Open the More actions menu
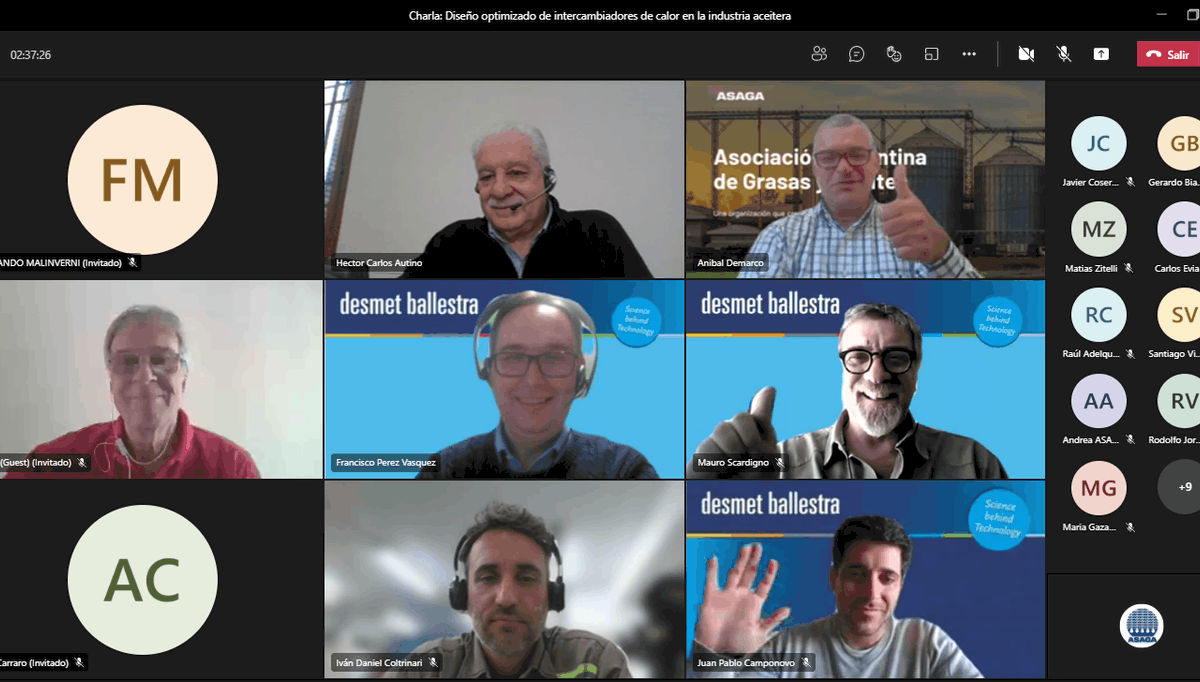 point(968,54)
